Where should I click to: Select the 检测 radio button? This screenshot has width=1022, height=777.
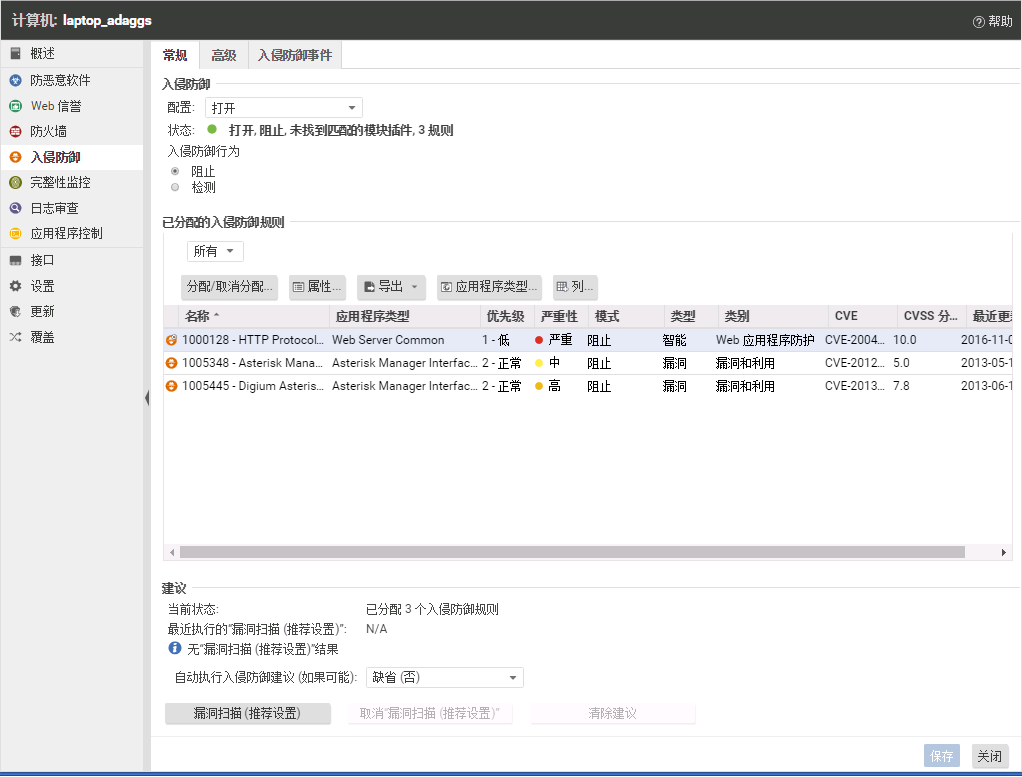(x=175, y=187)
